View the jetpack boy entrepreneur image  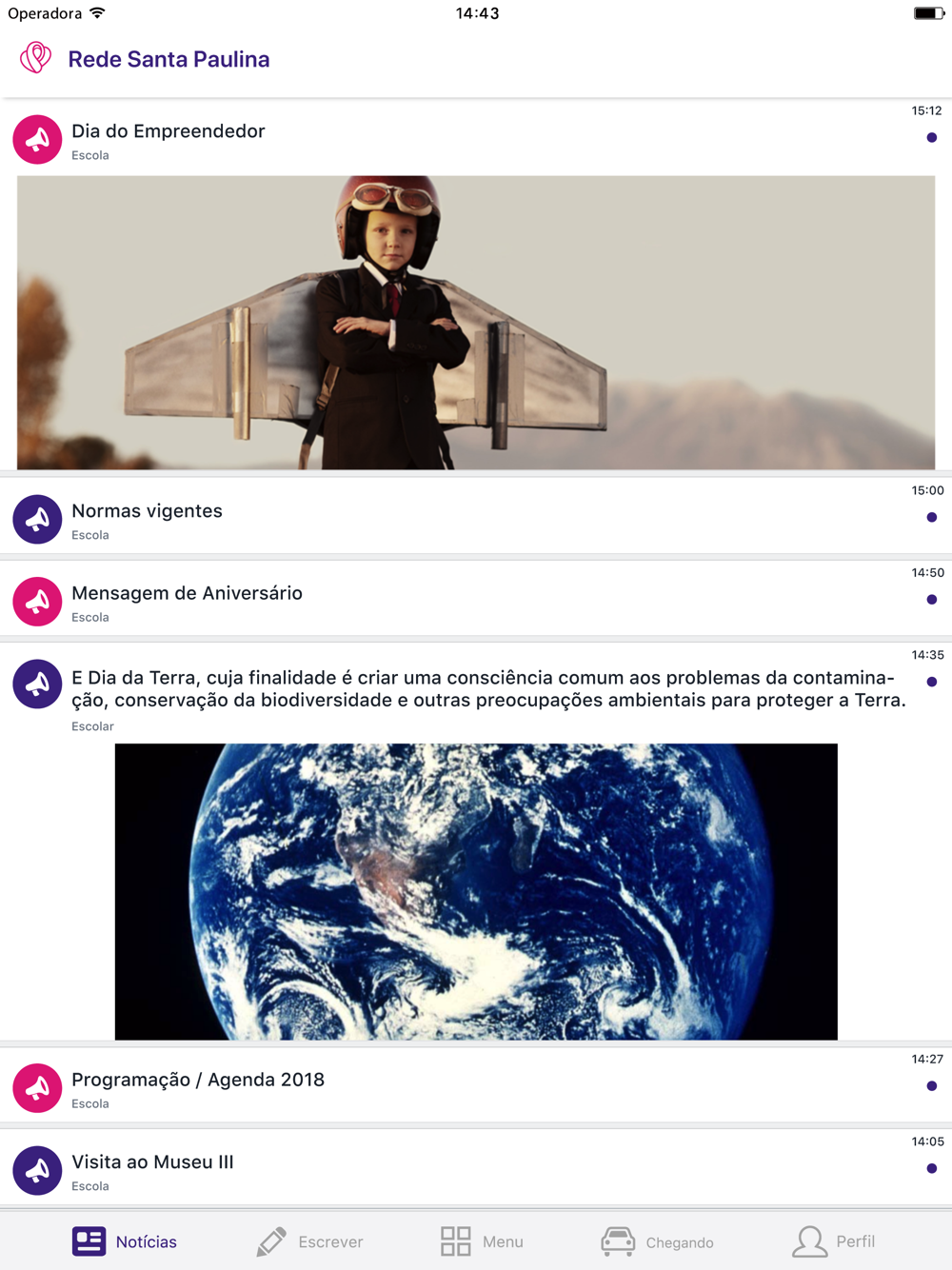point(476,323)
